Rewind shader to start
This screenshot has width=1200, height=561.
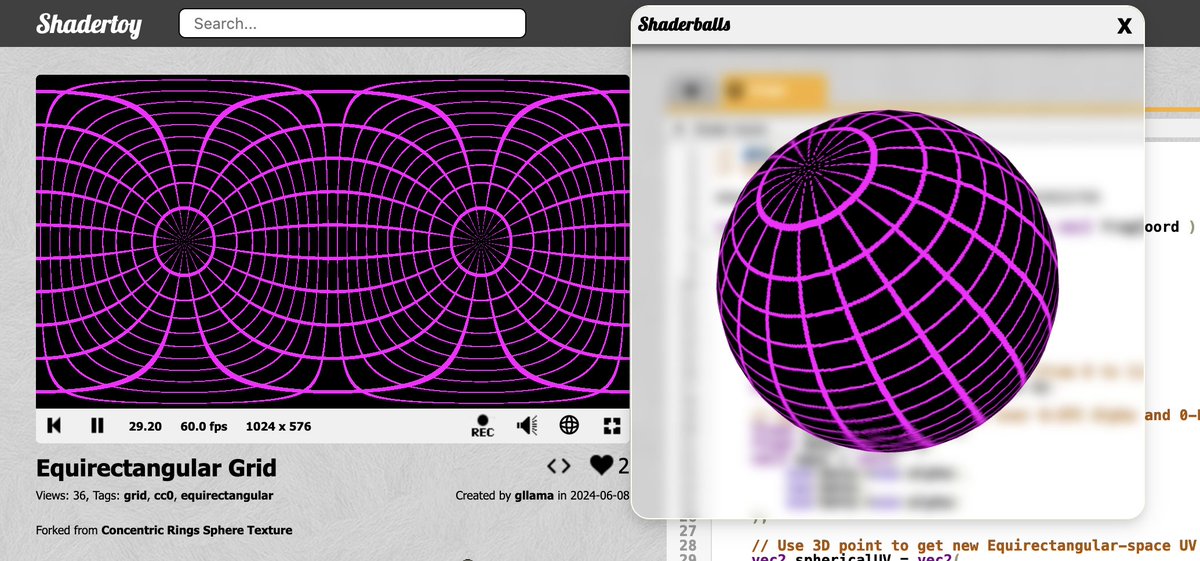point(54,426)
